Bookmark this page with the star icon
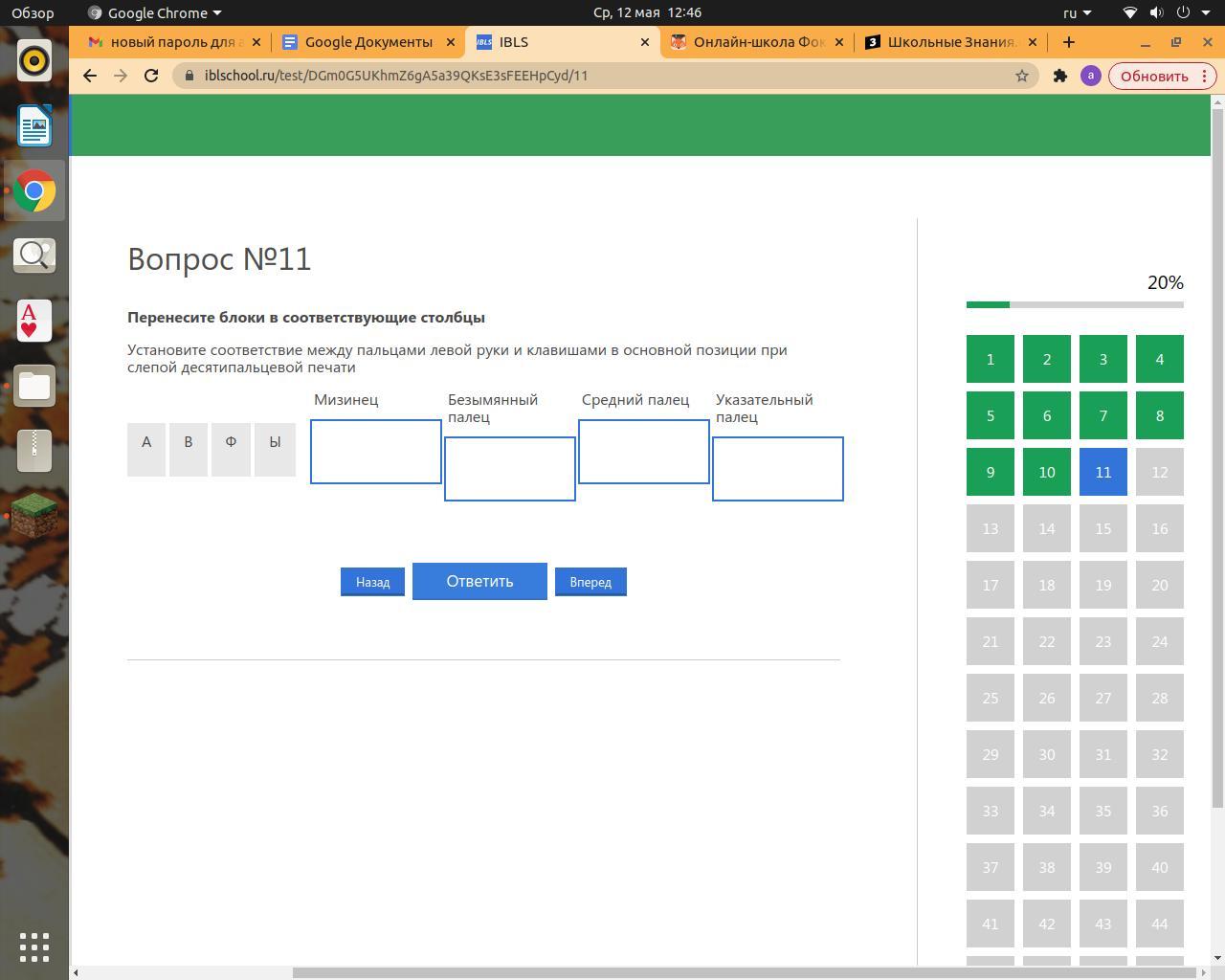This screenshot has height=980, width=1225. pyautogui.click(x=1022, y=76)
